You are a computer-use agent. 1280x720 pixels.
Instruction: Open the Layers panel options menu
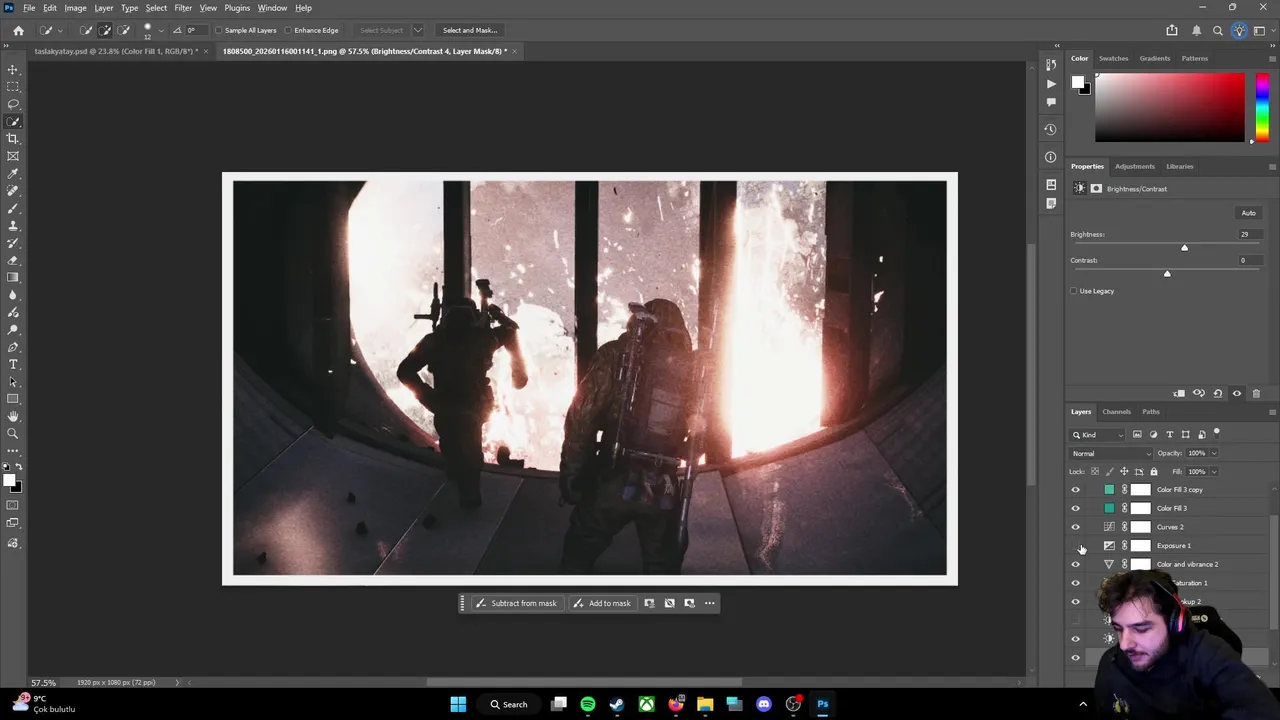click(x=1272, y=412)
